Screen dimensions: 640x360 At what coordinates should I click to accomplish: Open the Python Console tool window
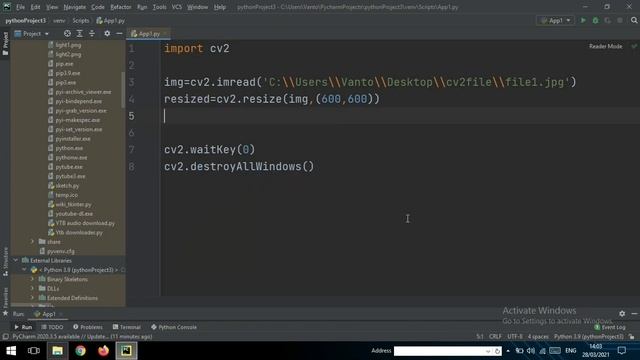[174, 327]
